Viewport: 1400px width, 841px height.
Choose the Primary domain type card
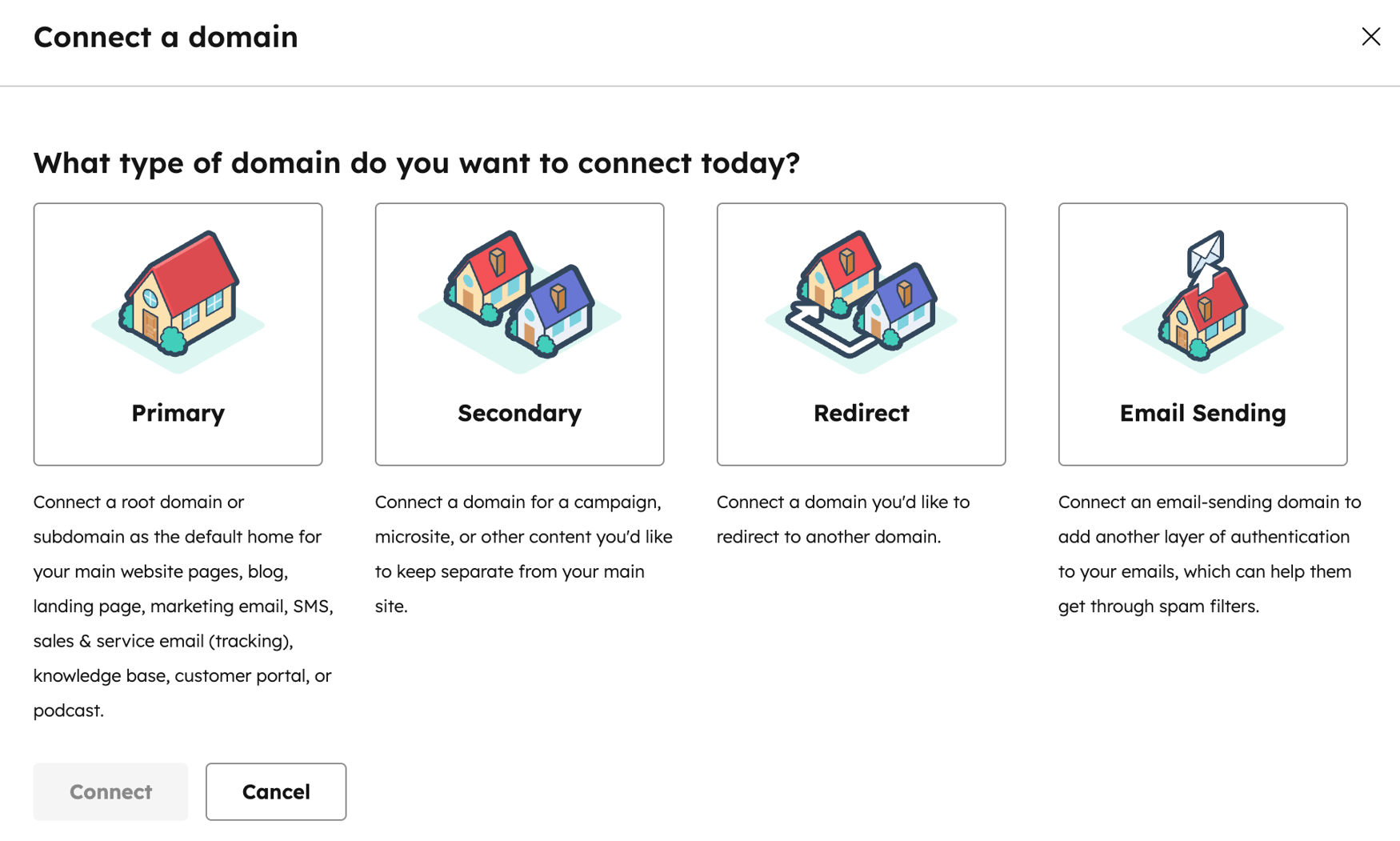point(178,334)
